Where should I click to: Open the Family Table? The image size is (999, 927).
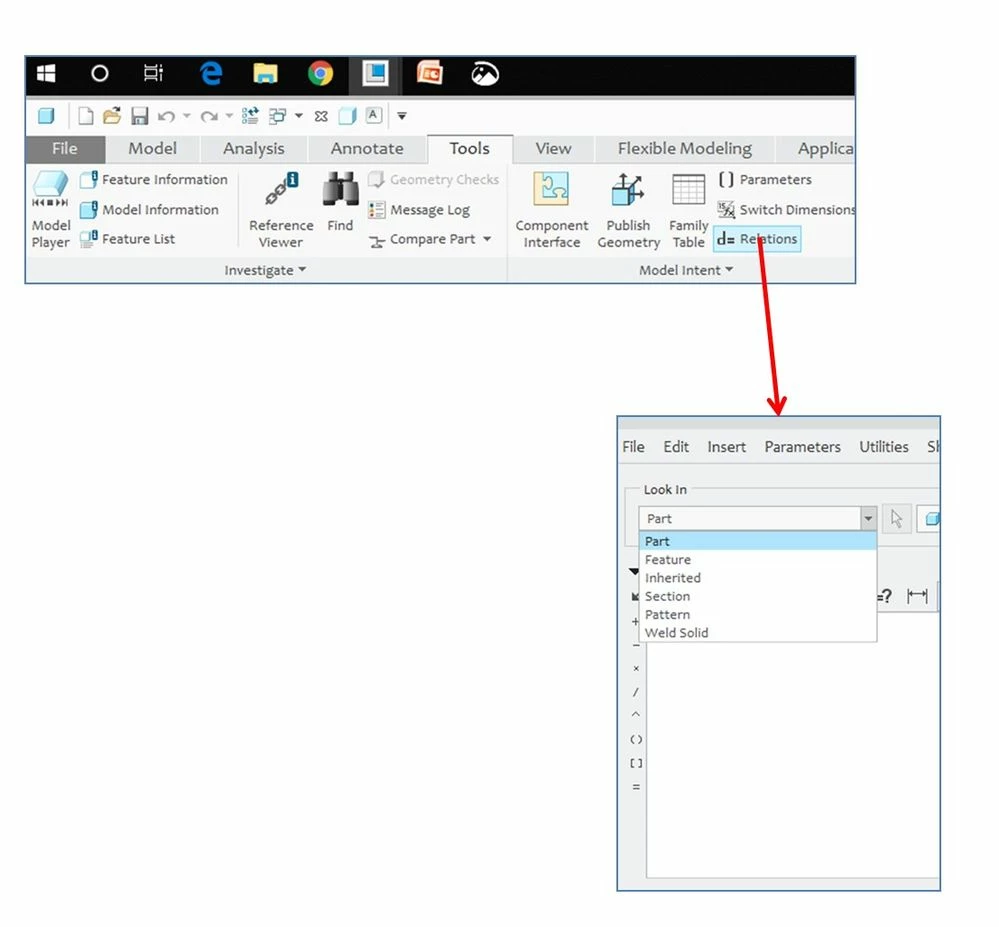pyautogui.click(x=688, y=210)
